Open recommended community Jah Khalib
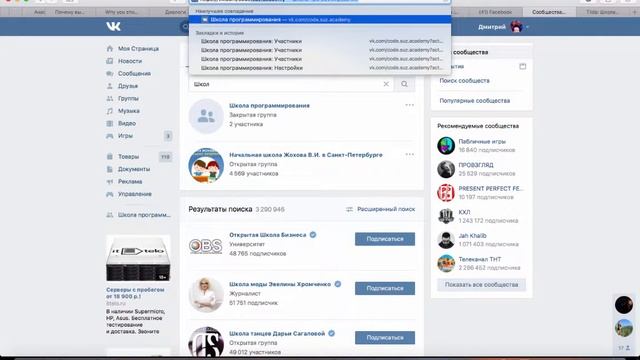Viewport: 640px width, 360px height. (472, 236)
